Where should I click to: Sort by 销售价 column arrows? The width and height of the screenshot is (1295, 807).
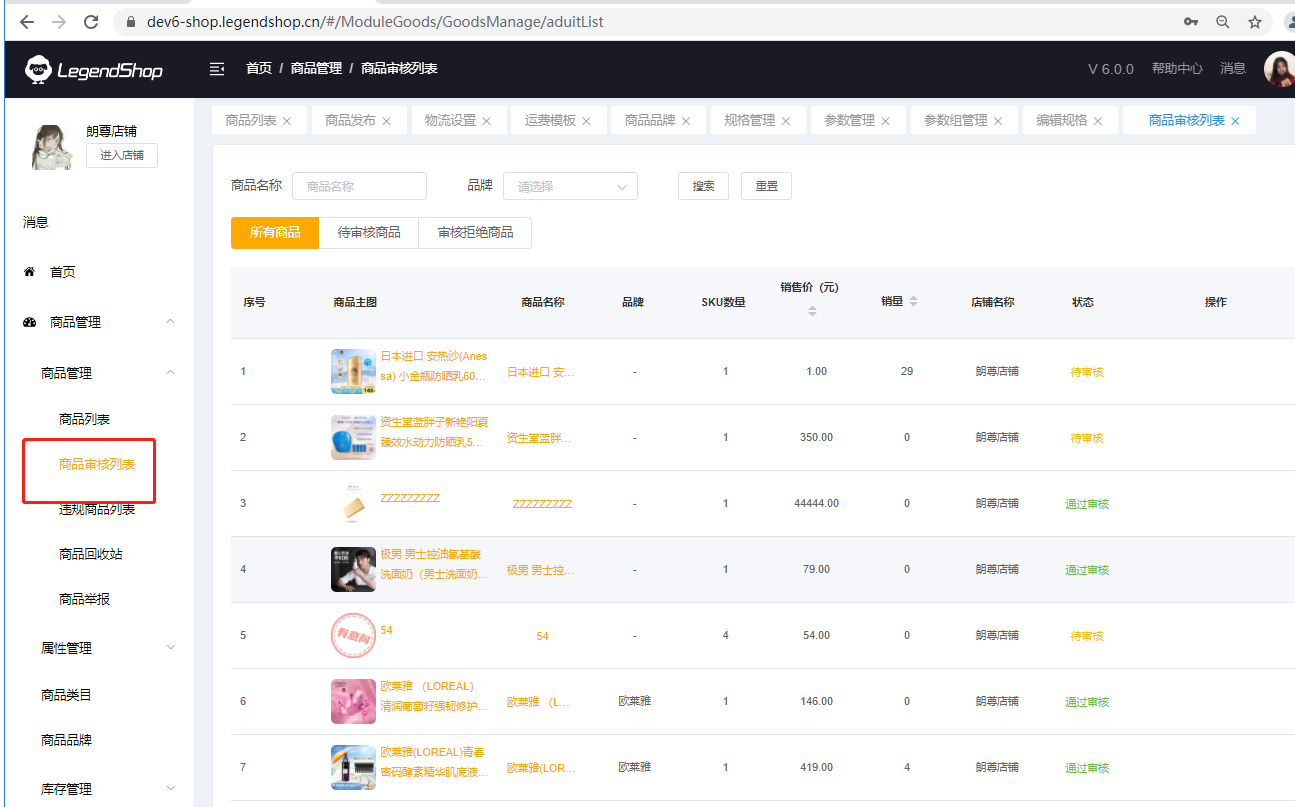[812, 311]
